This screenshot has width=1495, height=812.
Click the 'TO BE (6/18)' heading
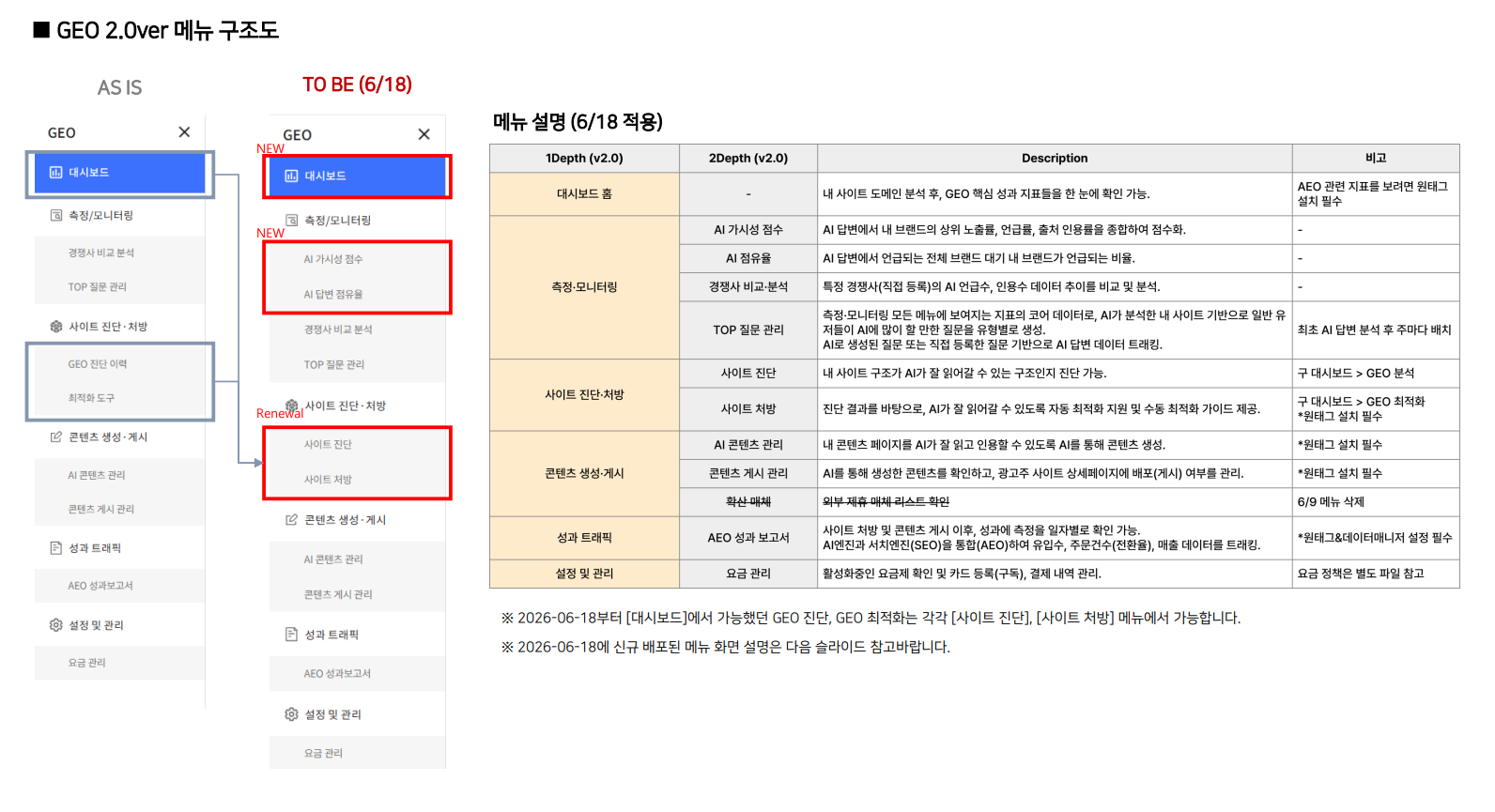[357, 84]
